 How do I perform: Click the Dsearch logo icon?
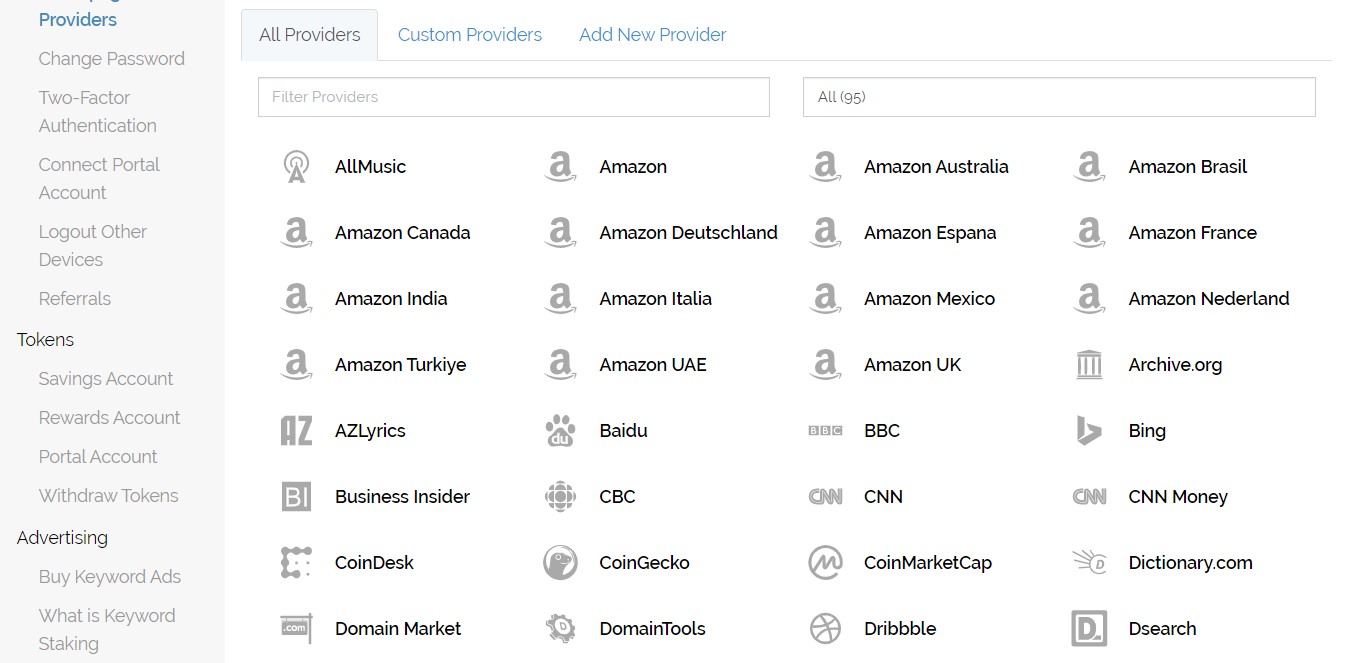(1089, 629)
